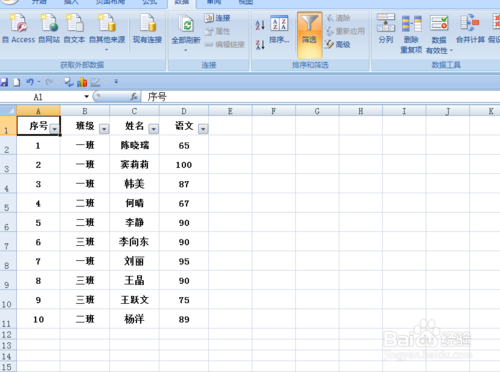Select the score cell showing 95
The height and width of the screenshot is (372, 500).
pyautogui.click(x=184, y=261)
